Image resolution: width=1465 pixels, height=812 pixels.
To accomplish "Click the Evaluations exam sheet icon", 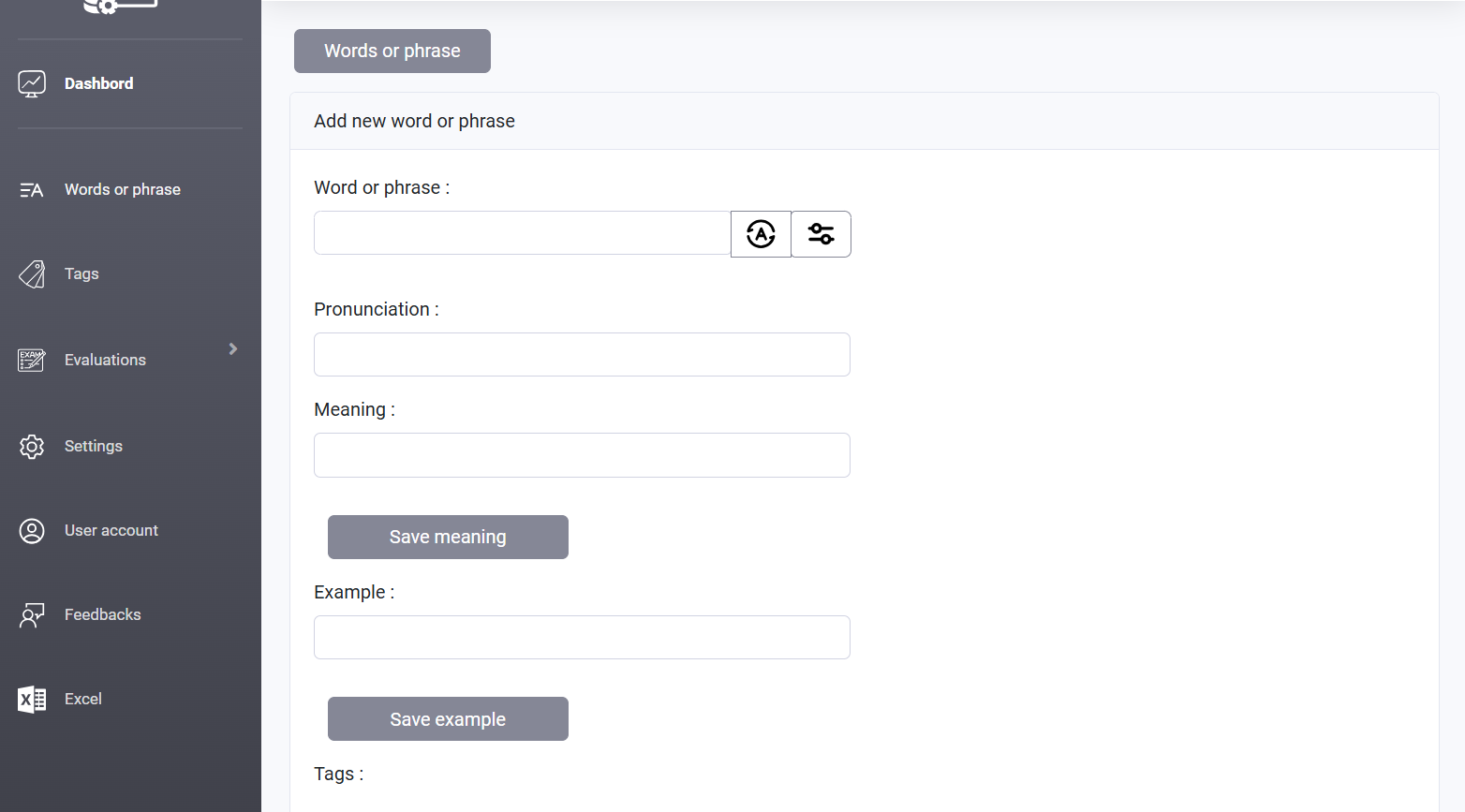I will 32,360.
